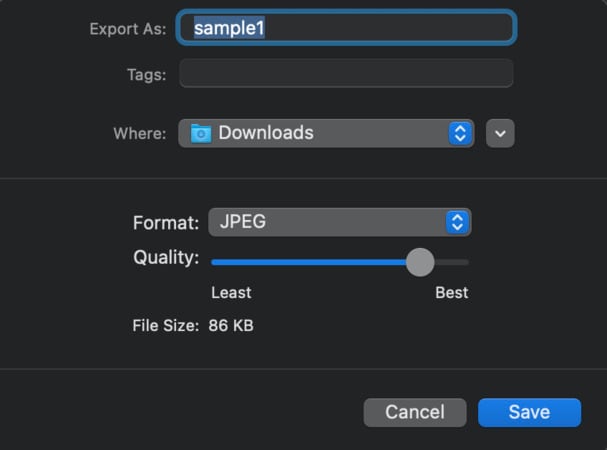Click the Quality label
Image resolution: width=607 pixels, height=450 pixels.
[x=166, y=258]
